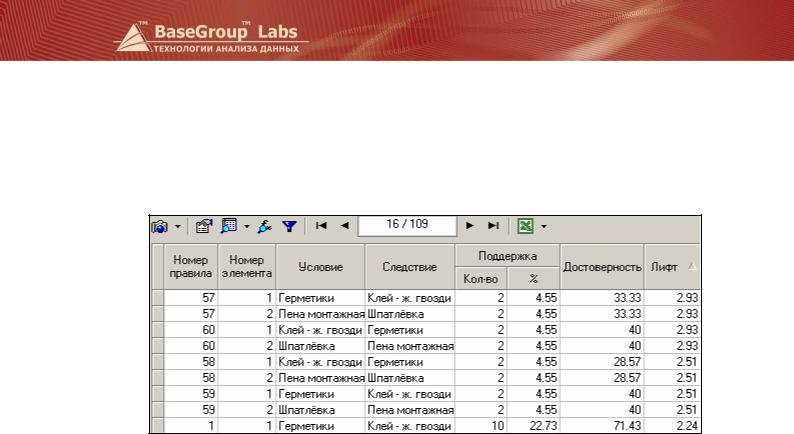The width and height of the screenshot is (794, 434).
Task: Click the Лифт value 2.24
Action: point(672,426)
